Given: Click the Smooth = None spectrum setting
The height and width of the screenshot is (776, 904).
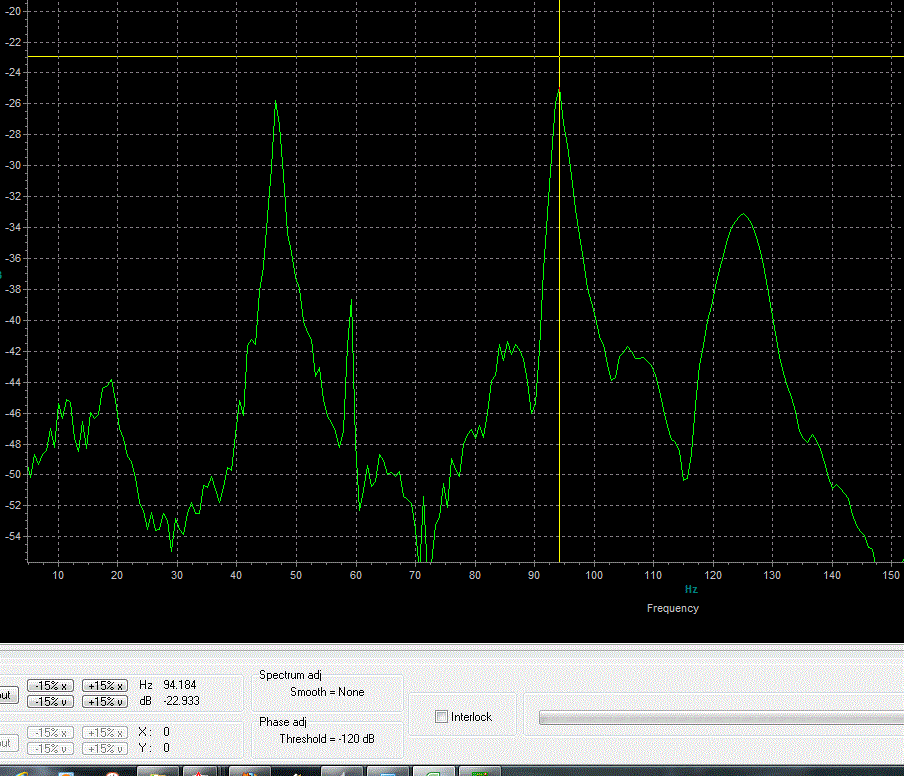Looking at the screenshot, I should coord(327,692).
